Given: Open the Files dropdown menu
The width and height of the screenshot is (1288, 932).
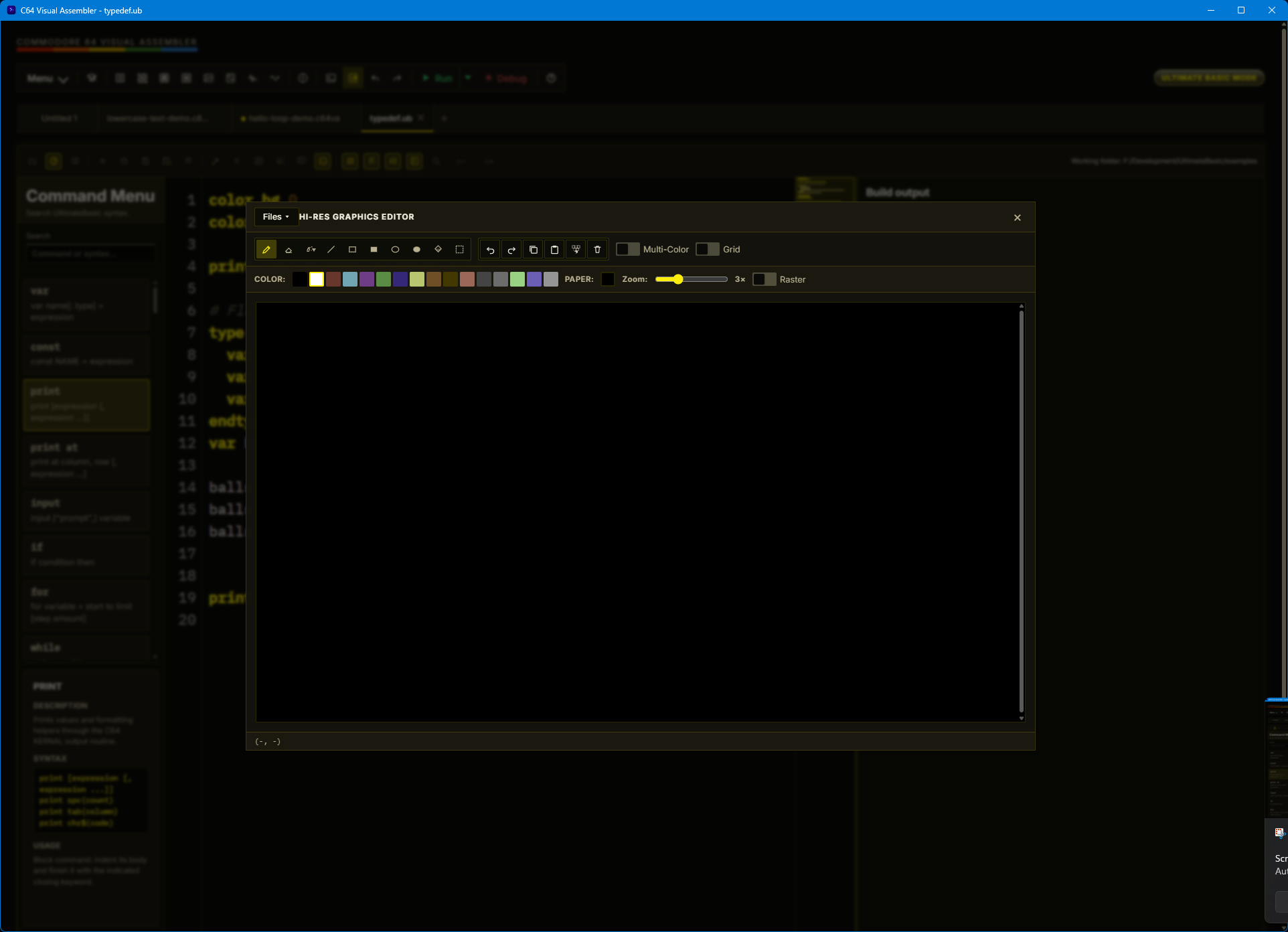Looking at the screenshot, I should pyautogui.click(x=276, y=217).
